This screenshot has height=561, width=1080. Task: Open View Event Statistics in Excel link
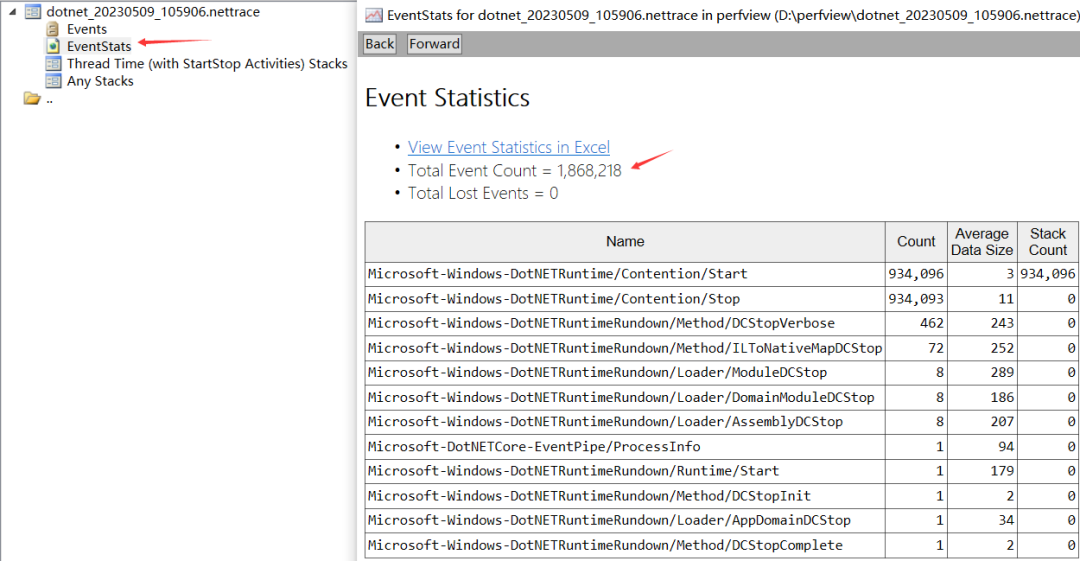pyautogui.click(x=508, y=147)
